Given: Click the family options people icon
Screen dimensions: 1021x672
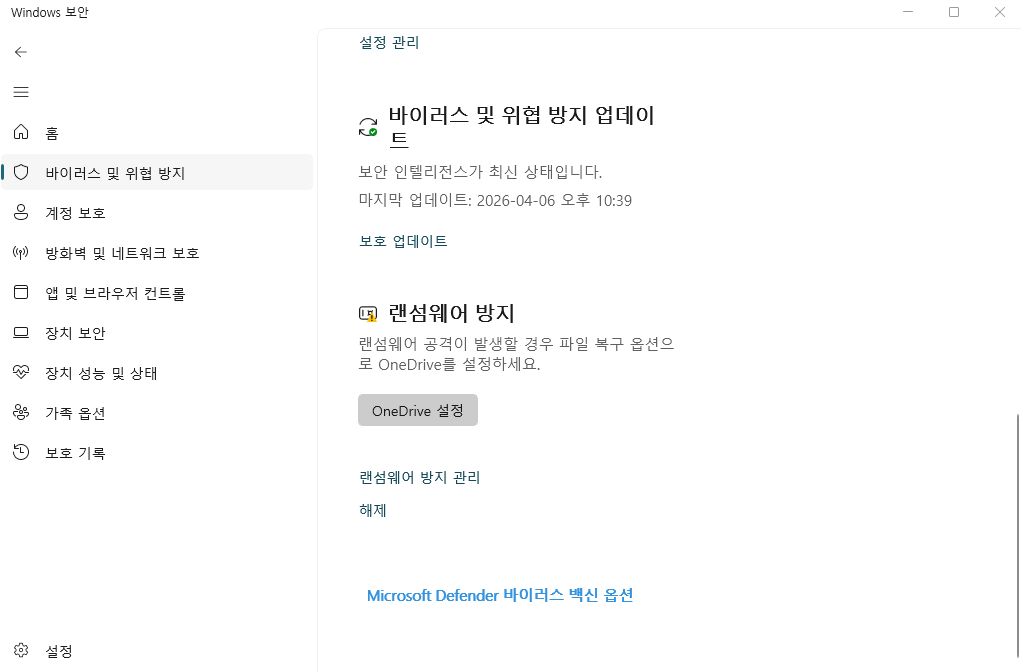Looking at the screenshot, I should coord(21,412).
